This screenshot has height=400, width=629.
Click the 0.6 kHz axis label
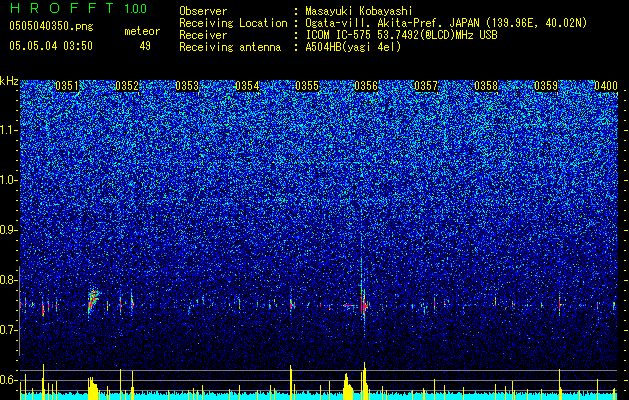[9, 380]
